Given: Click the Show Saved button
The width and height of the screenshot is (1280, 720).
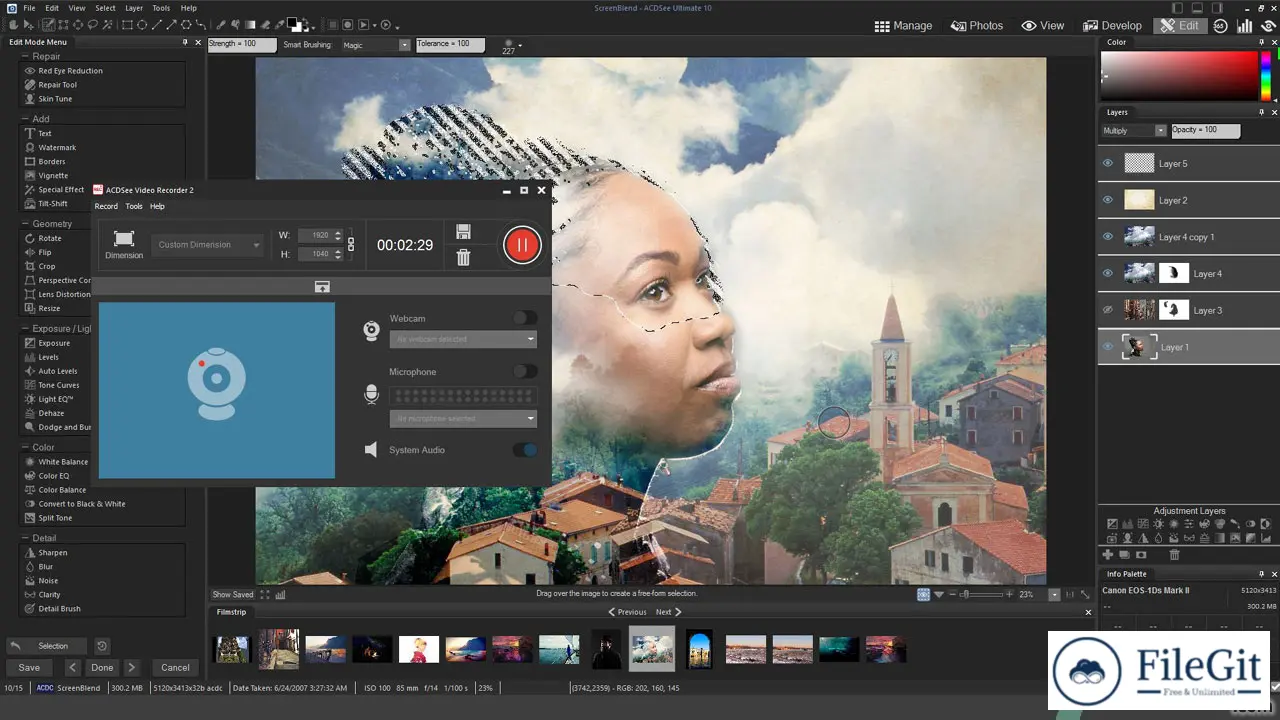Looking at the screenshot, I should tap(233, 595).
